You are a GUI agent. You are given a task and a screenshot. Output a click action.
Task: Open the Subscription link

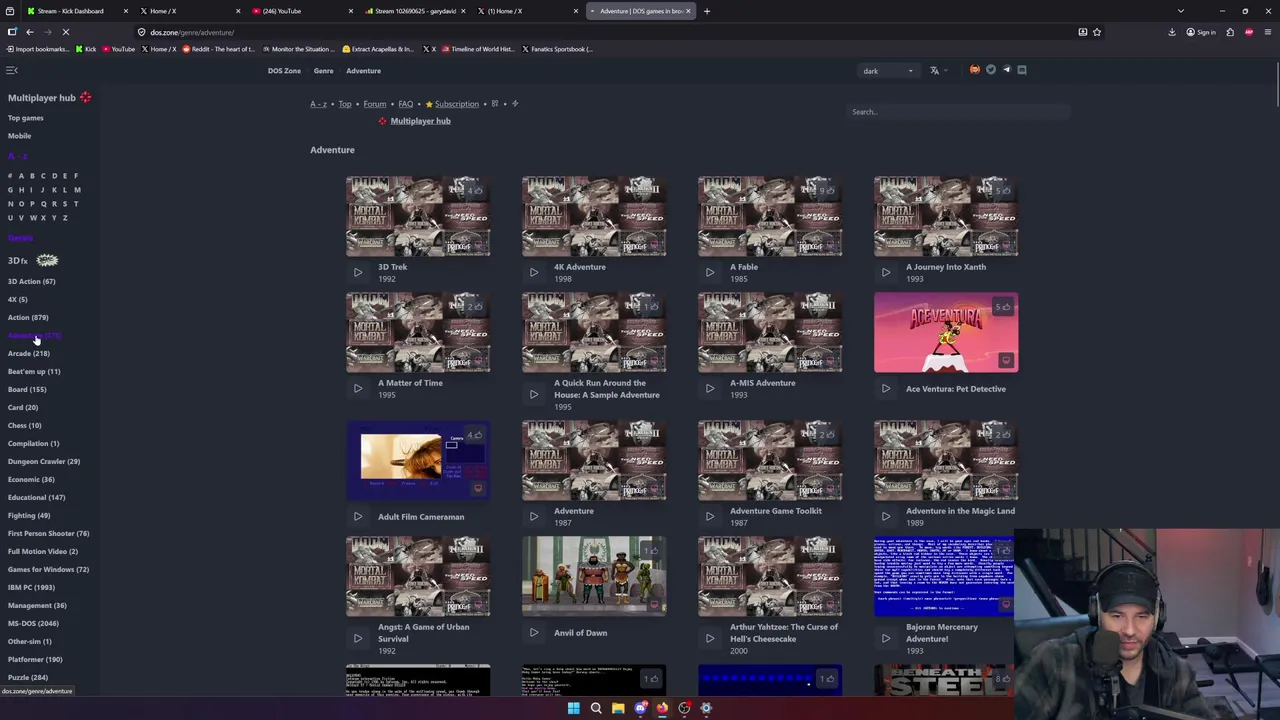(456, 104)
